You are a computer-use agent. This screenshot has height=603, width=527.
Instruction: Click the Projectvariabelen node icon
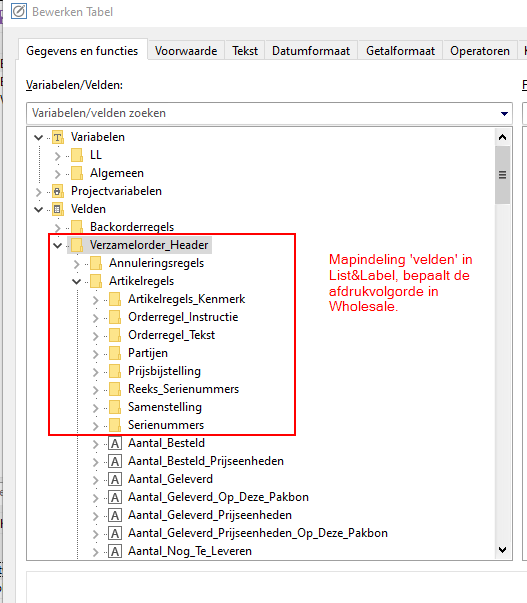point(58,191)
